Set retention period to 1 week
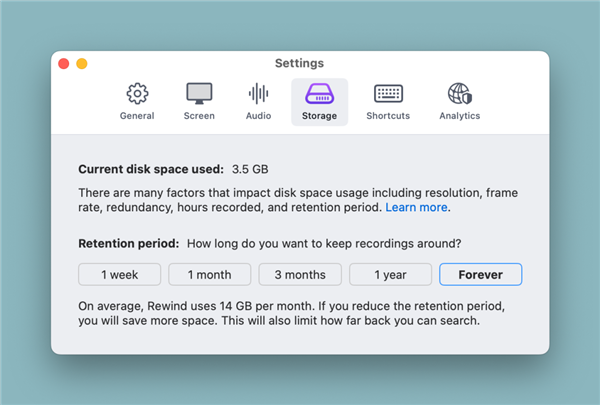This screenshot has width=600, height=405. 120,274
